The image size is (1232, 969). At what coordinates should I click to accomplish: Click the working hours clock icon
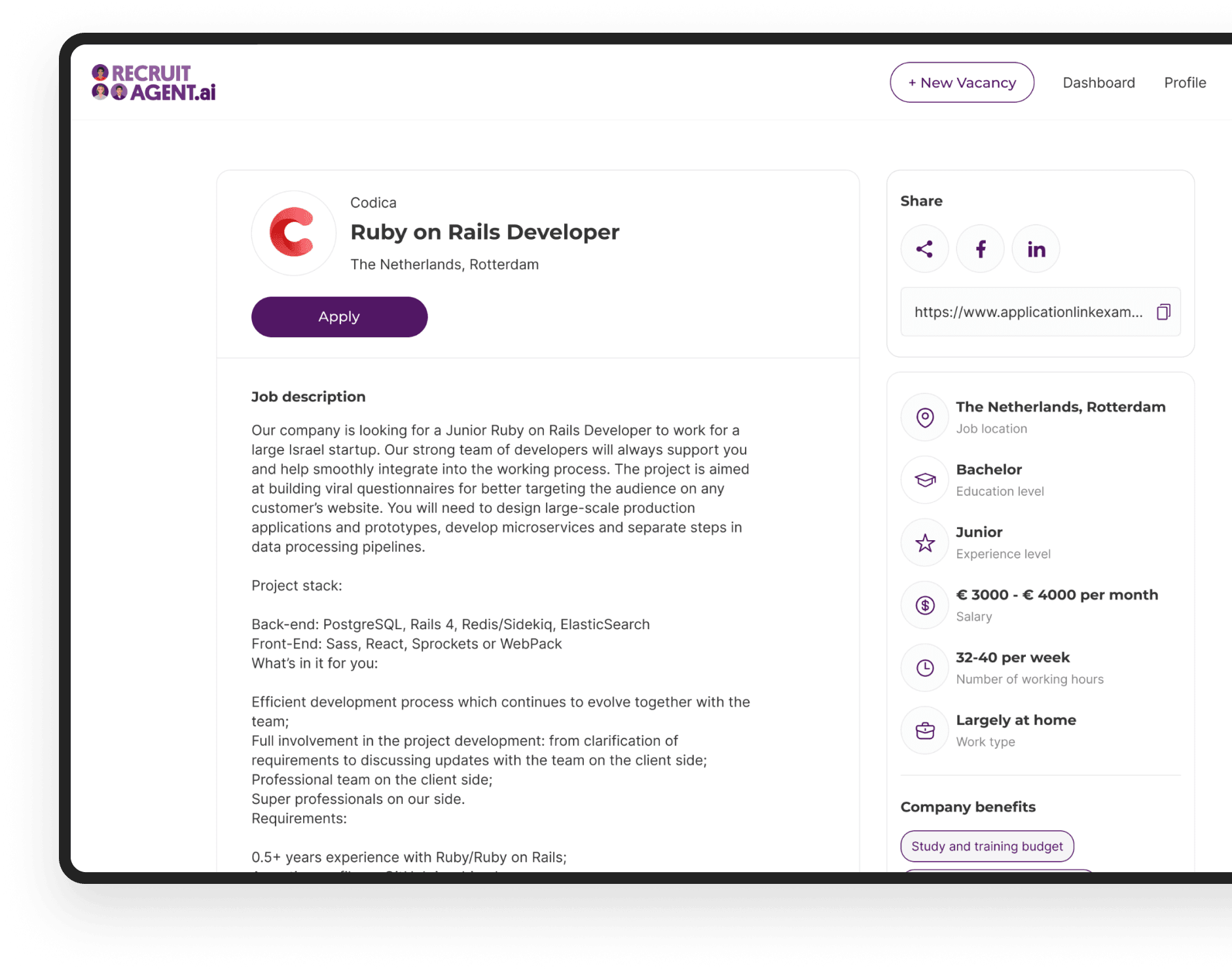(924, 668)
